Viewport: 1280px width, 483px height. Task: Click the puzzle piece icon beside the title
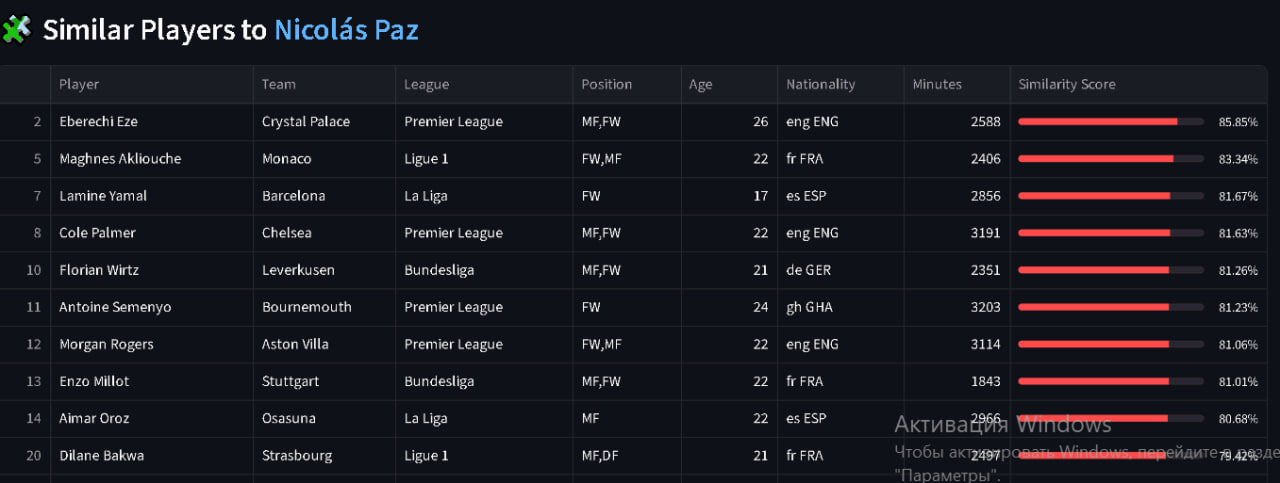17,30
